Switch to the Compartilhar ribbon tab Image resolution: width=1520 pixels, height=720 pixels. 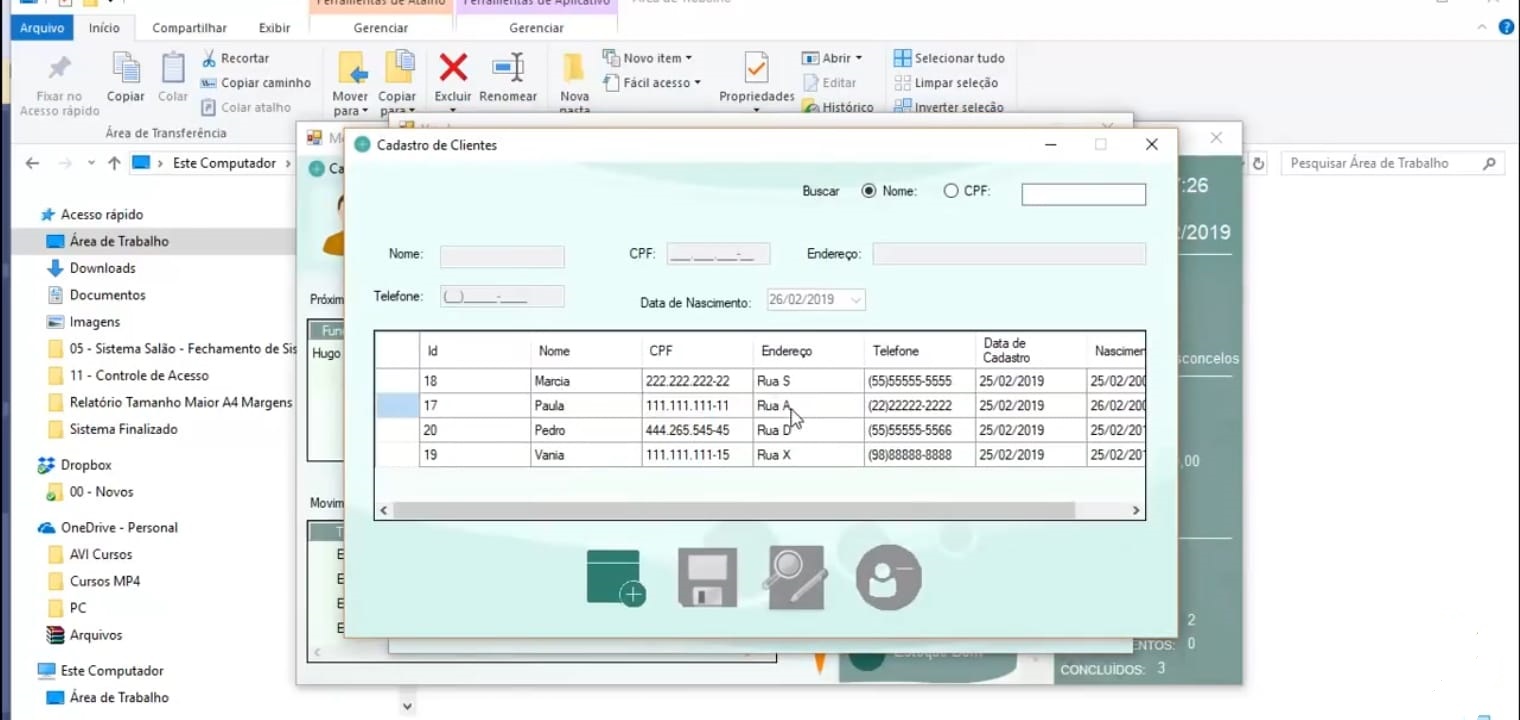point(189,28)
